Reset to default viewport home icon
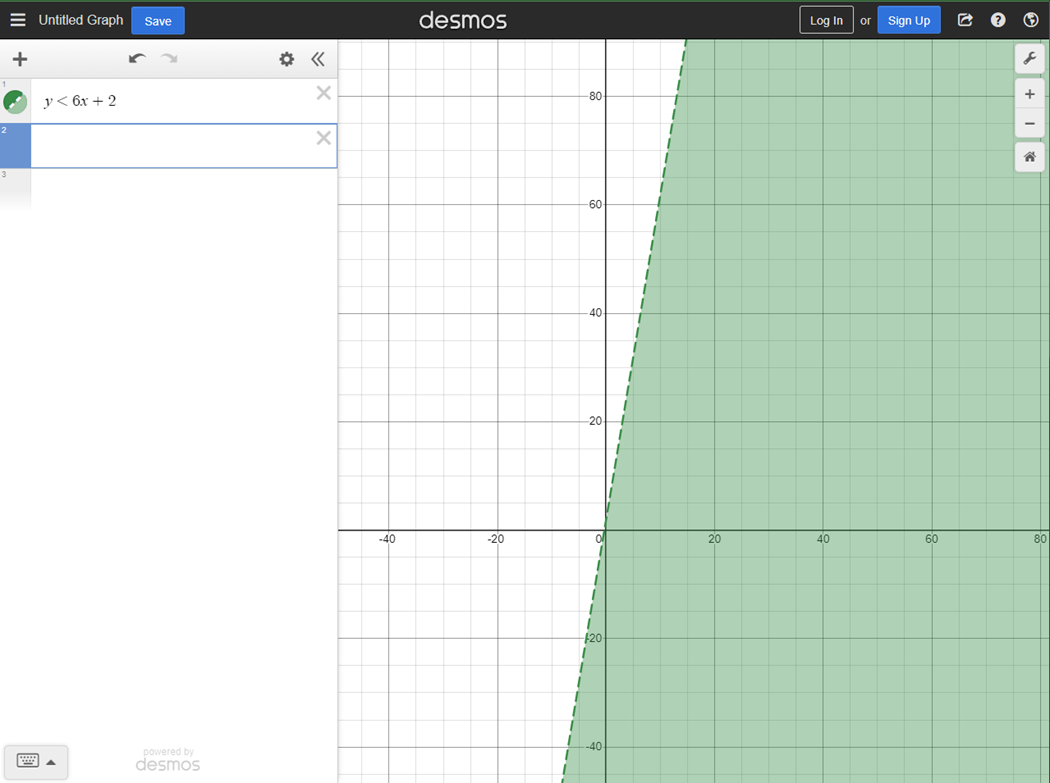 [1030, 157]
